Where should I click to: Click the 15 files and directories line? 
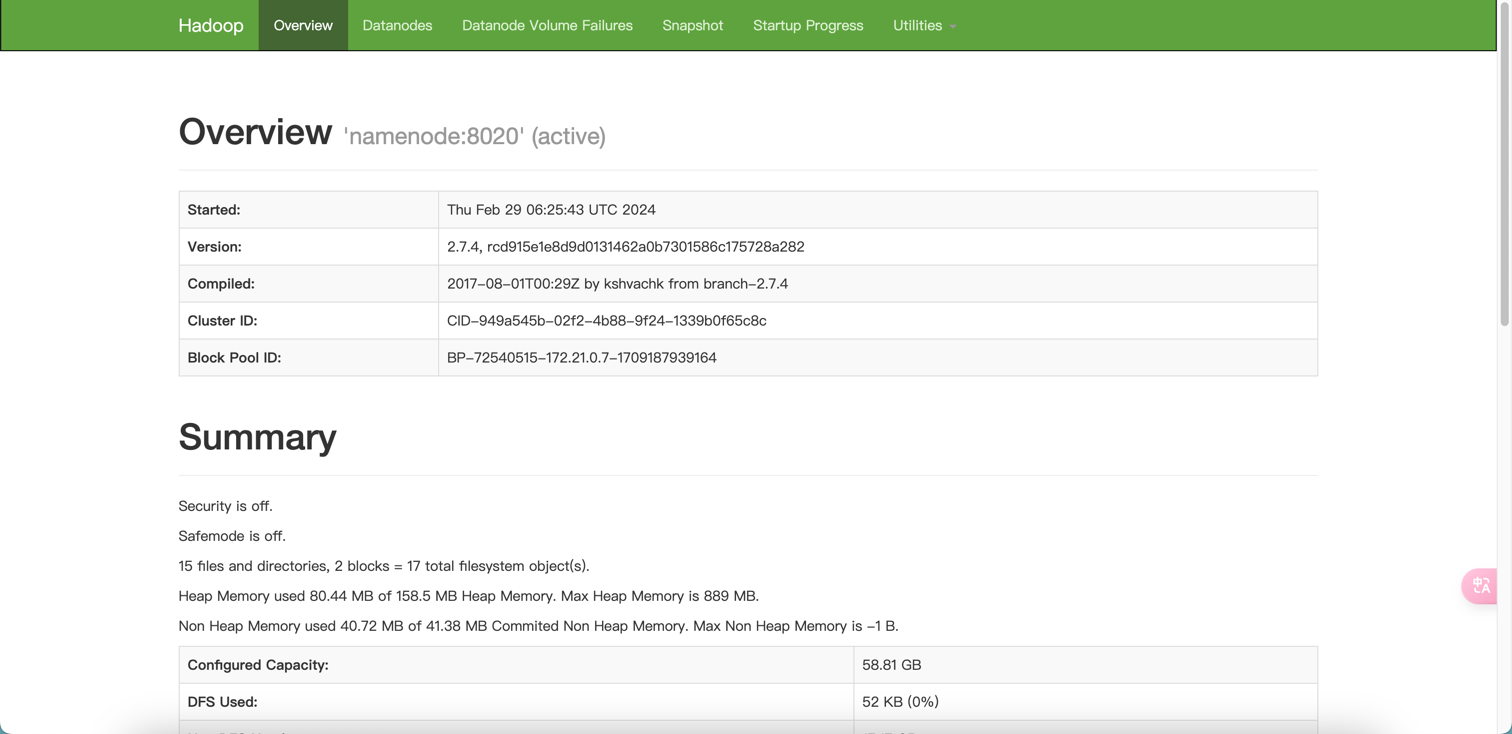[x=384, y=566]
